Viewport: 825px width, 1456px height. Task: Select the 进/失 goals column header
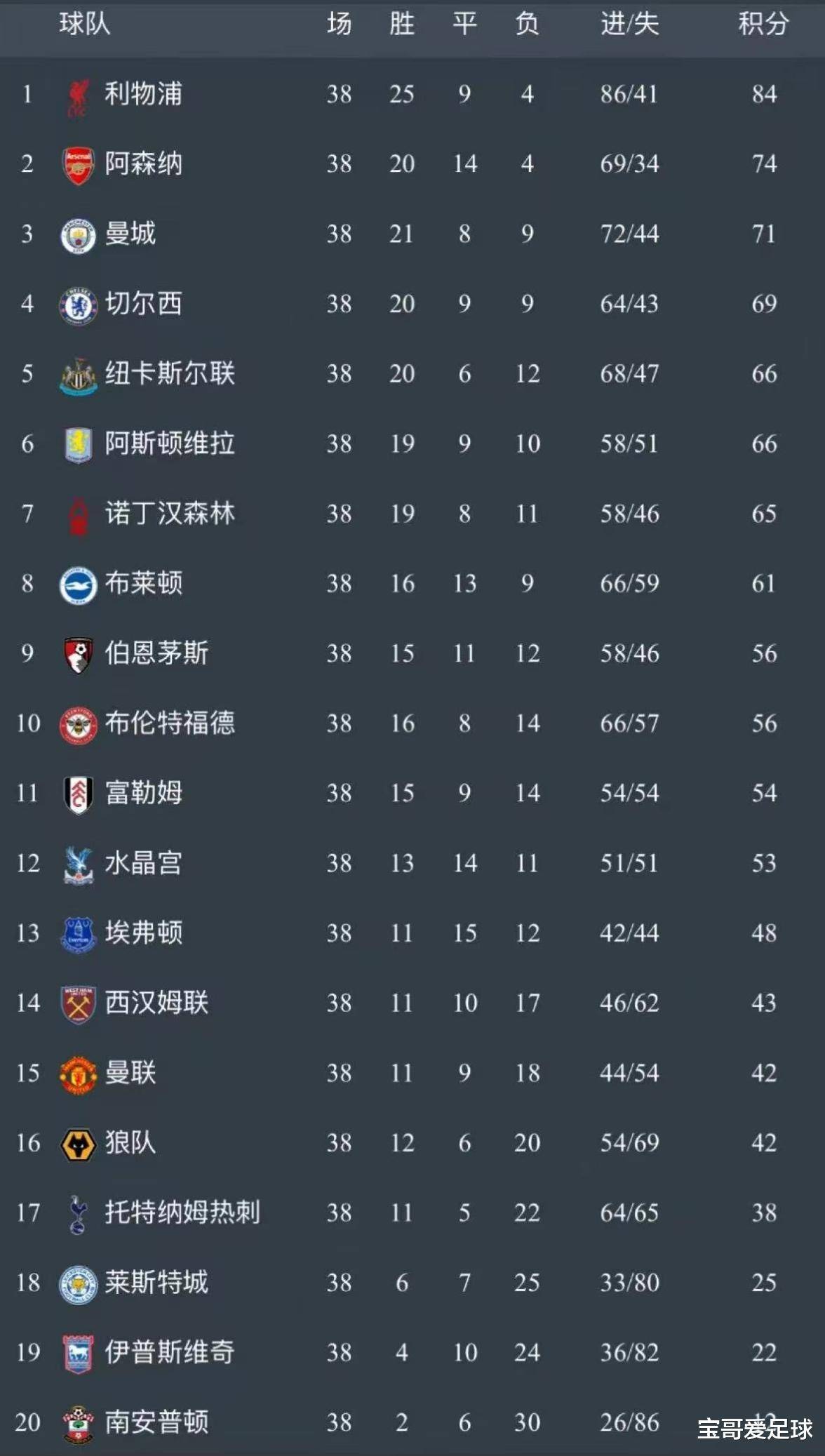click(629, 25)
